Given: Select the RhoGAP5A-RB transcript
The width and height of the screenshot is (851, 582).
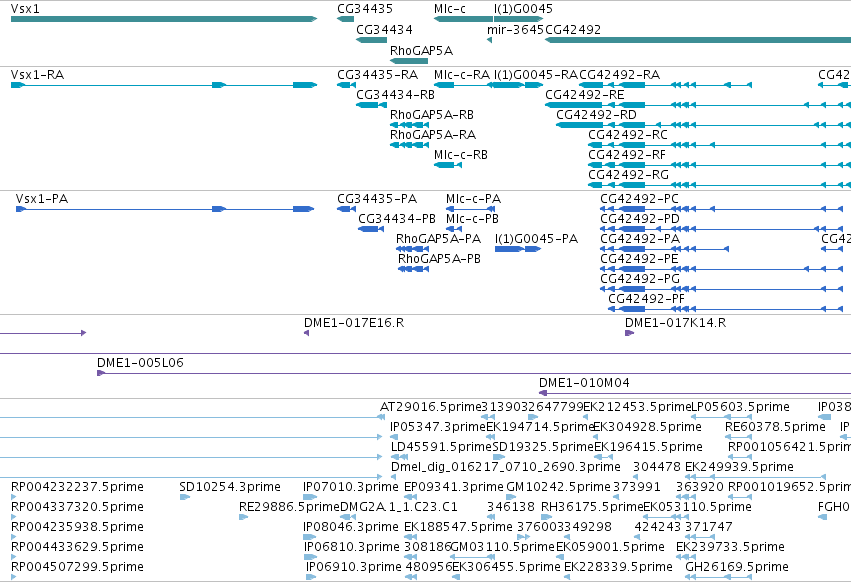Looking at the screenshot, I should click(409, 125).
